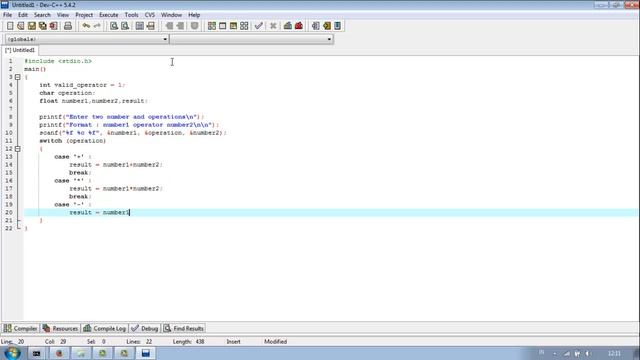Stop execution with the X icon
Image resolution: width=640 pixels, height=360 pixels.
click(273, 26)
